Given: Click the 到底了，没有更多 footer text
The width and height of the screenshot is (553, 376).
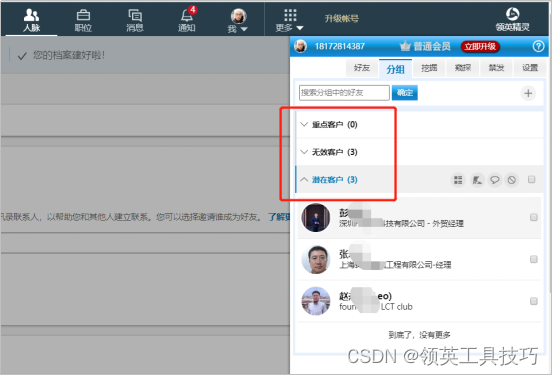Looking at the screenshot, I should point(419,335).
